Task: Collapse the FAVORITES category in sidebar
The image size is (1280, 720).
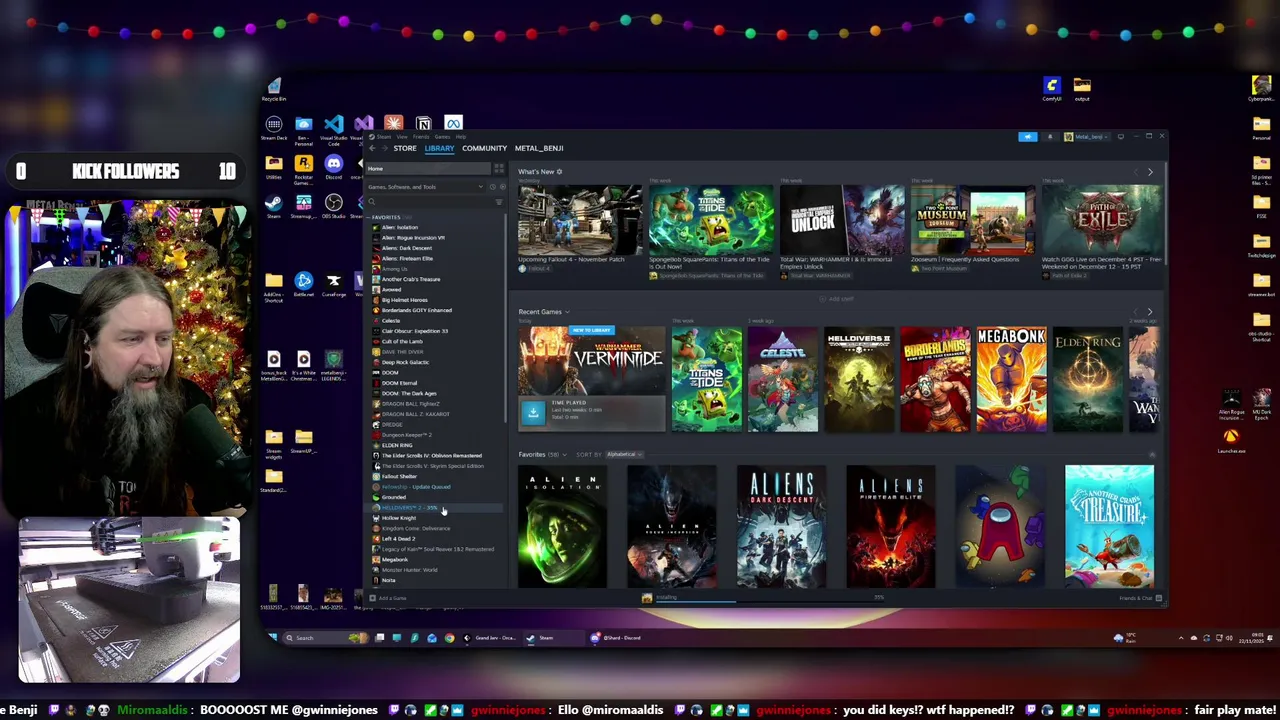Action: point(385,217)
